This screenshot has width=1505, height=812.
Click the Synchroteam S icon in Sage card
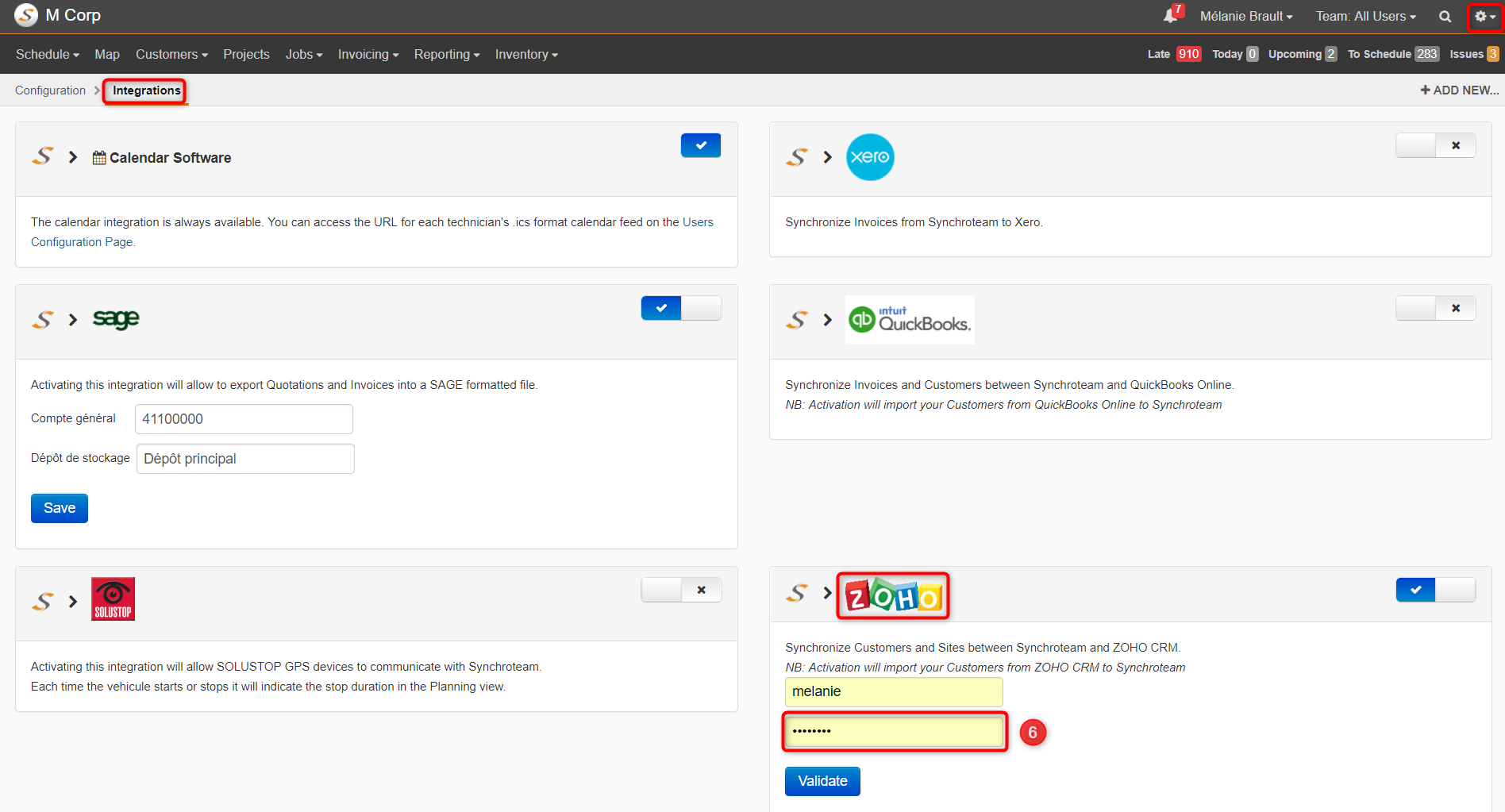pyautogui.click(x=43, y=319)
